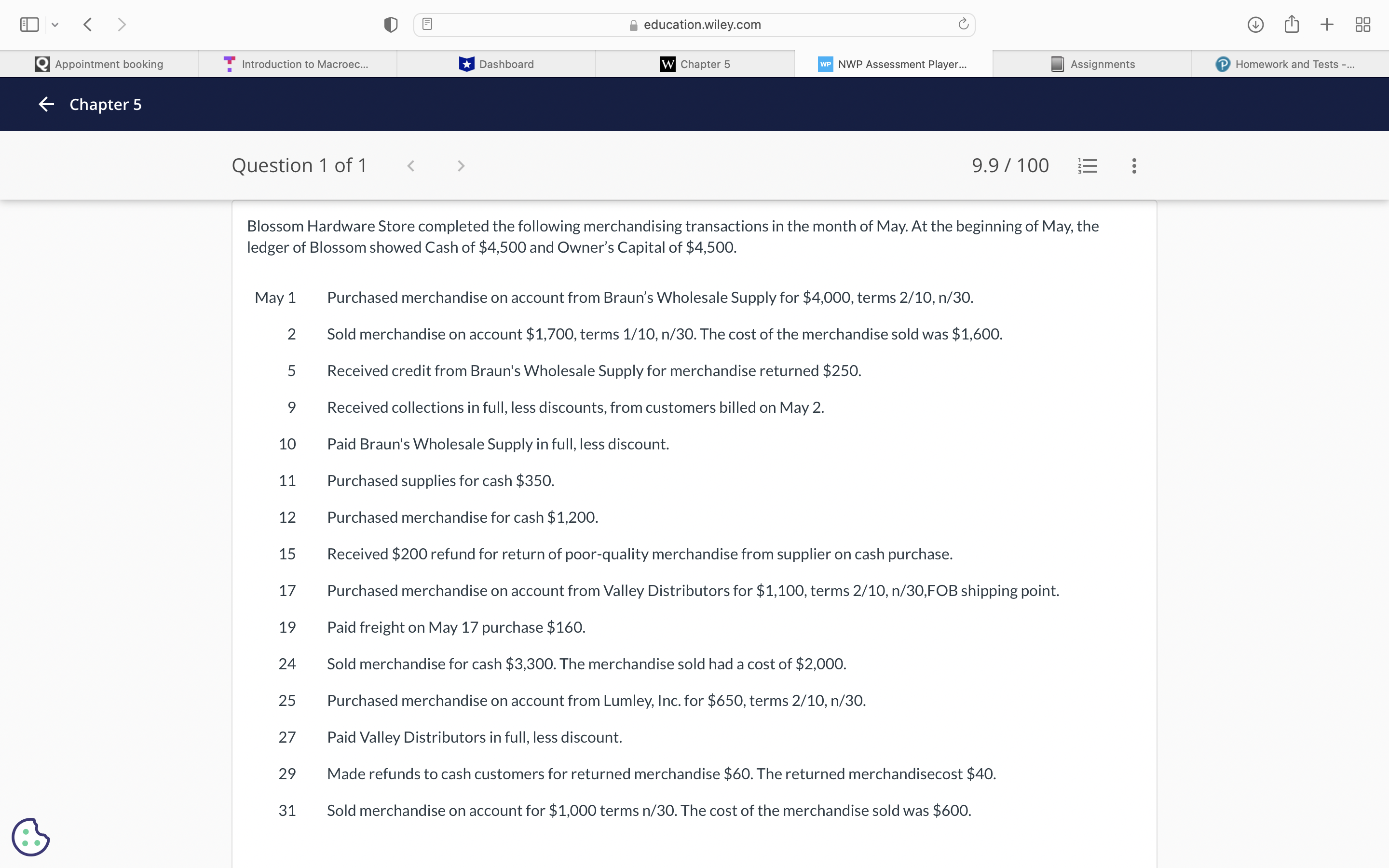This screenshot has height=868, width=1389.
Task: Reload the page via refresh icon
Action: (x=963, y=25)
